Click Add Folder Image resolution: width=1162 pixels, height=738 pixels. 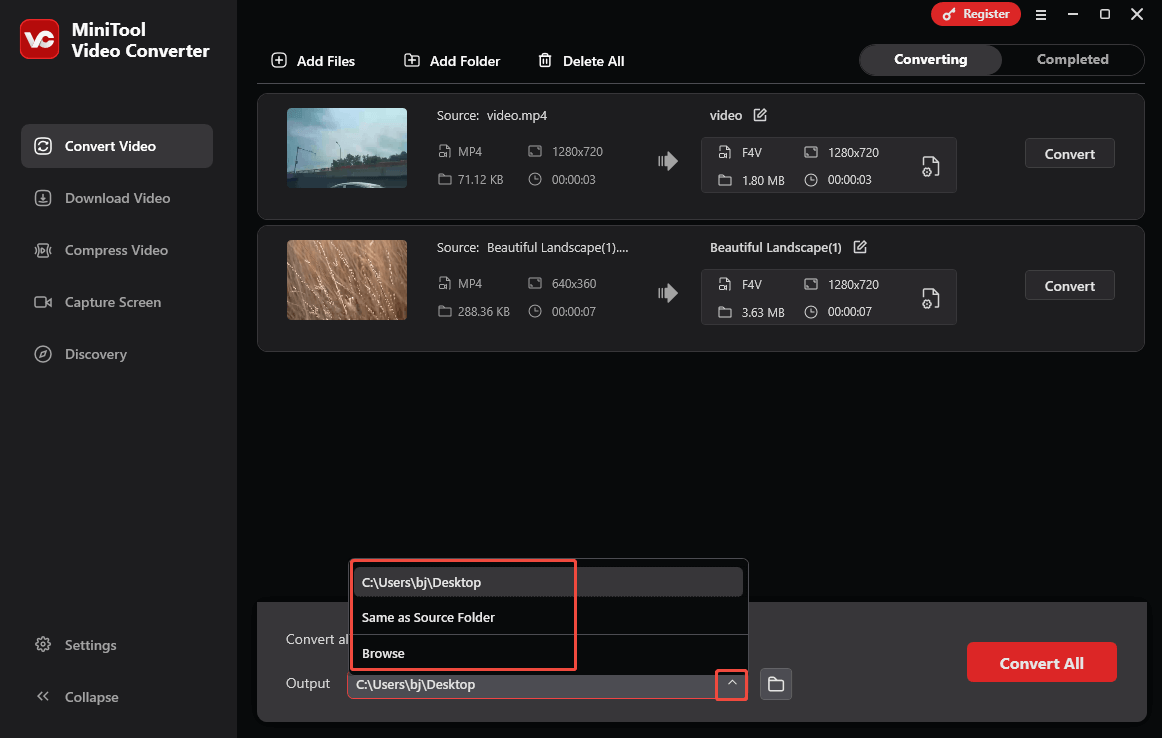451,61
